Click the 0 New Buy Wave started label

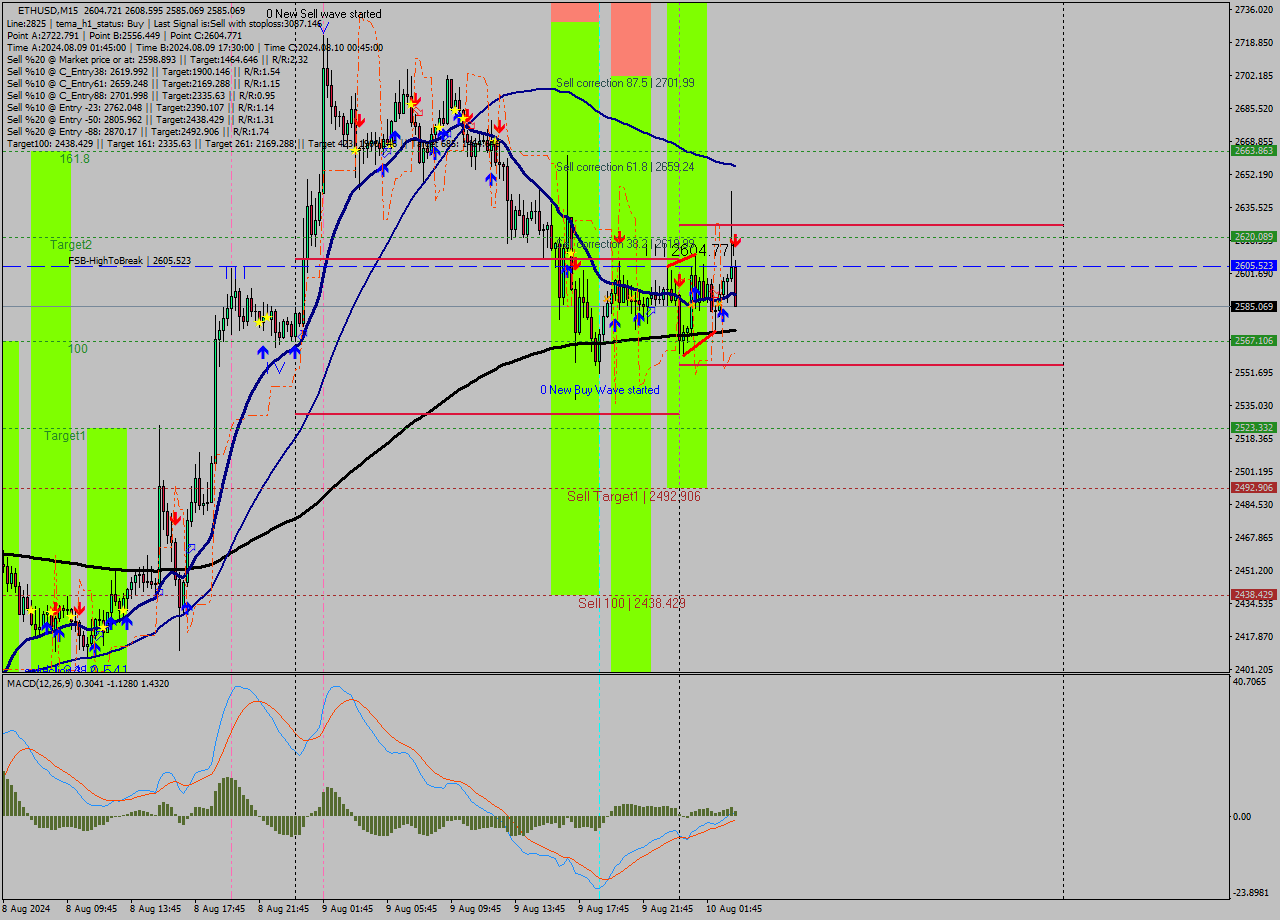point(600,390)
